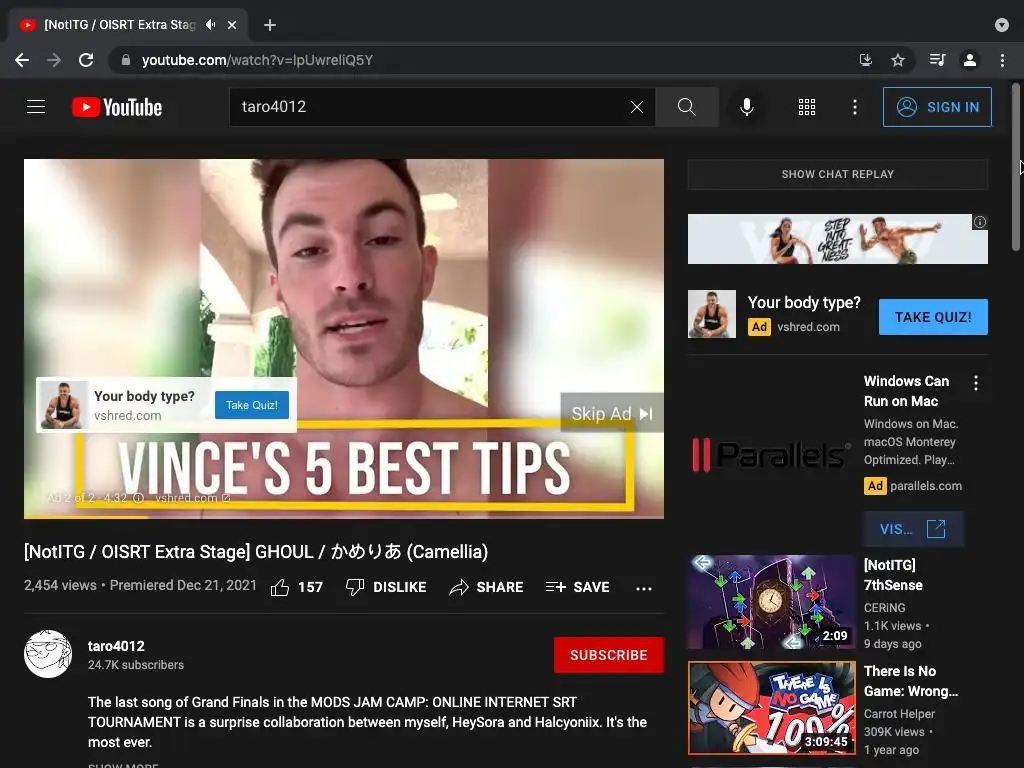The width and height of the screenshot is (1024, 768).
Task: Open YouTube settings three-dot menu
Action: point(855,107)
